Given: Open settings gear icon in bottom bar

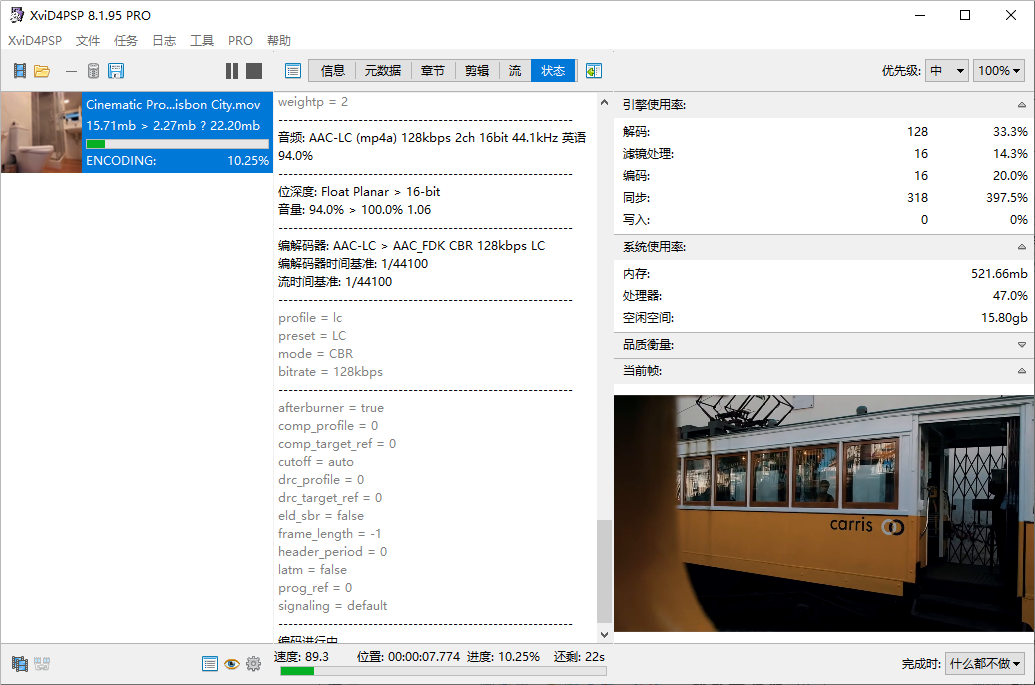Looking at the screenshot, I should (x=253, y=664).
